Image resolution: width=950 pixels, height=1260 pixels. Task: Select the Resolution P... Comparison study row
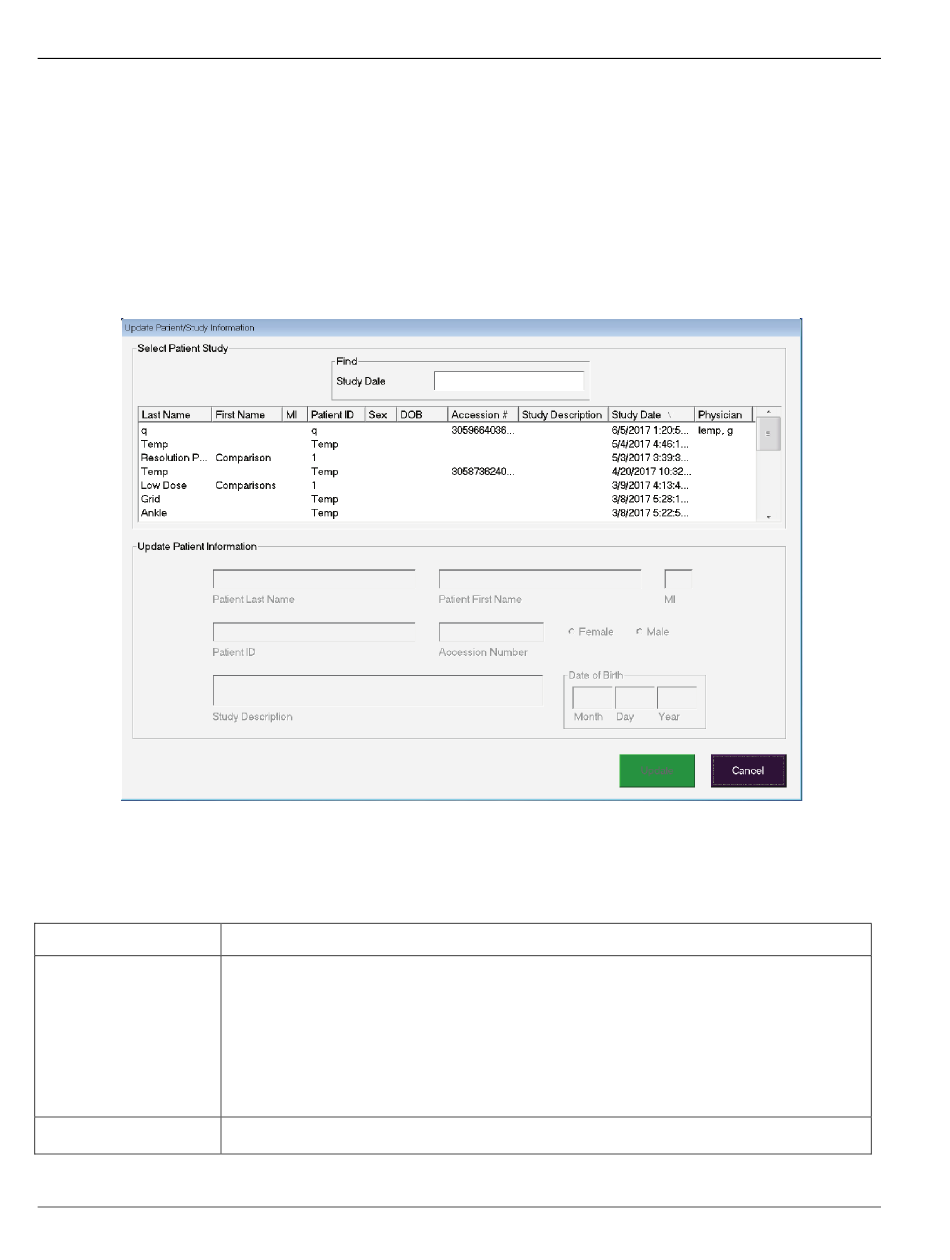coord(446,457)
